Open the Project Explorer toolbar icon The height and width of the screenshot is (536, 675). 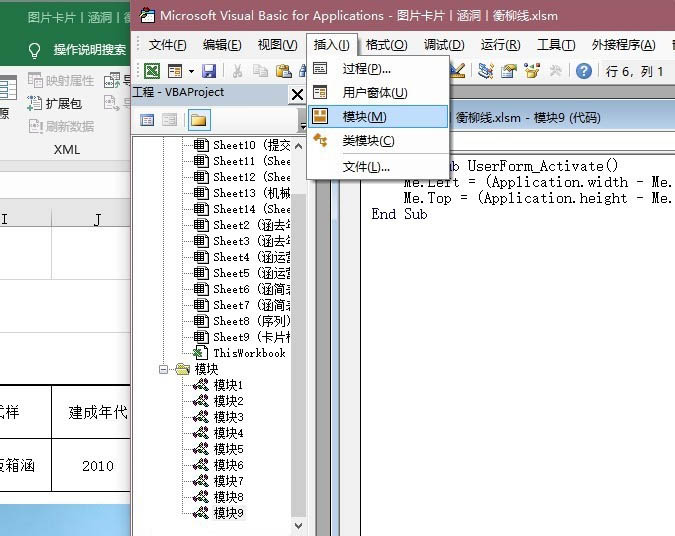coord(486,71)
